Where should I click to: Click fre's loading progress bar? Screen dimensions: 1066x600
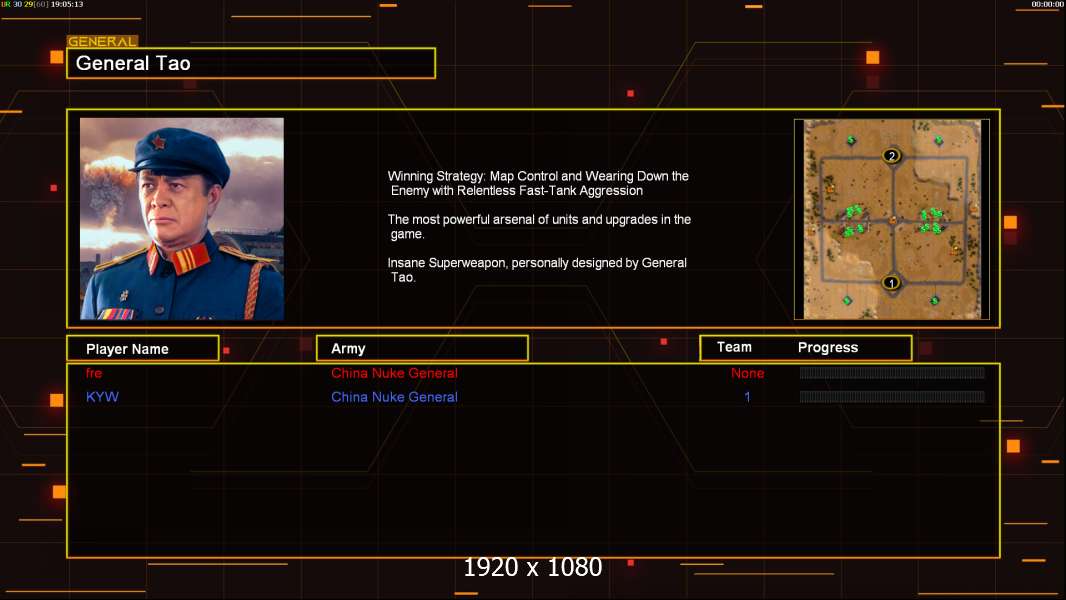pos(892,372)
